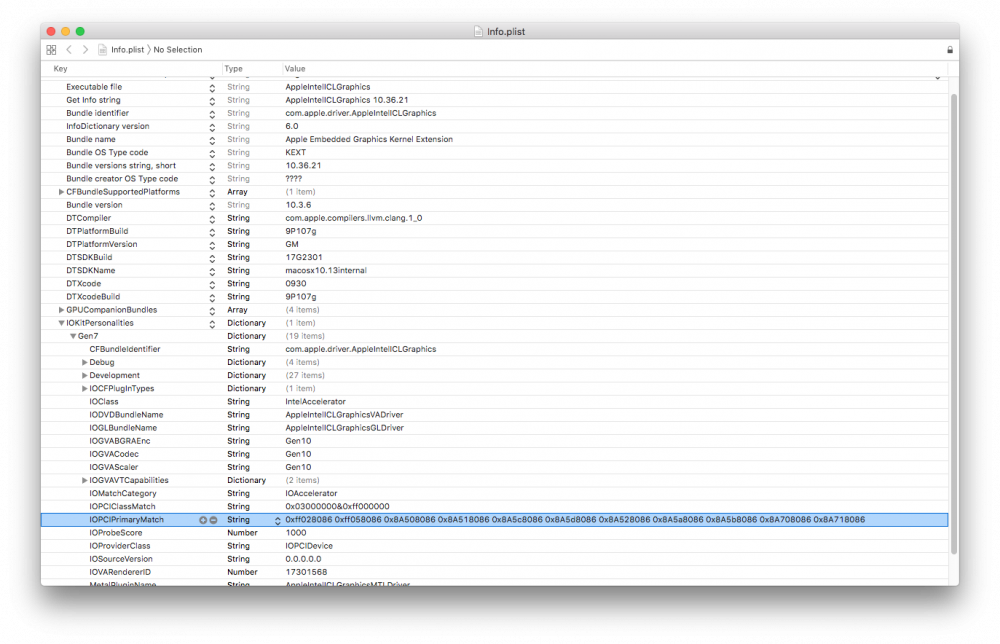Open key stepper for Bundle name row
This screenshot has height=644, width=1000.
[x=212, y=140]
